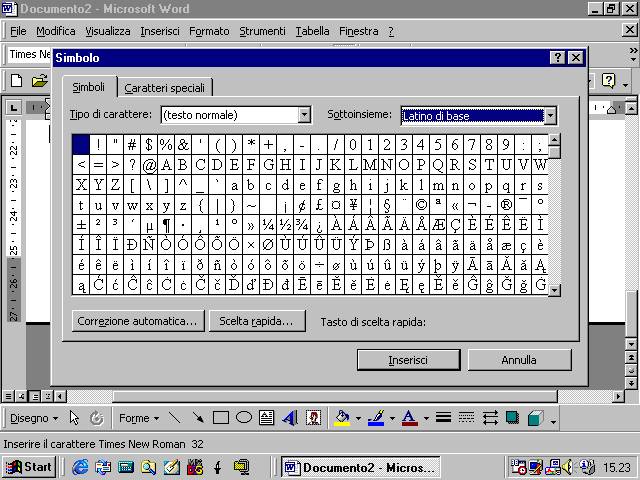Click the 3-D effect cube icon
This screenshot has width=640, height=480.
point(536,418)
